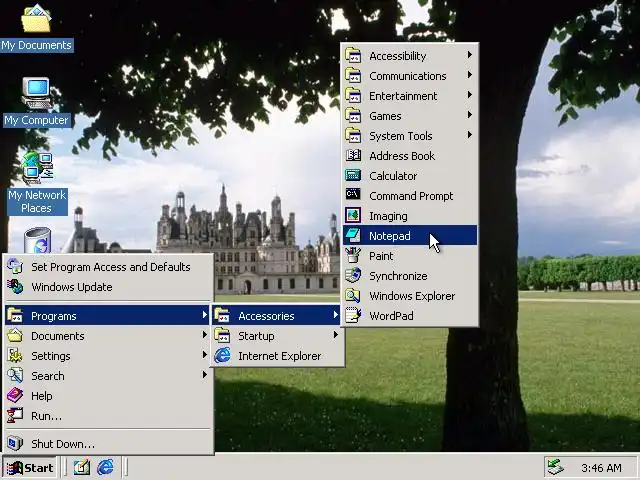
Task: Choose Paint in the Accessories menu
Action: click(410, 256)
